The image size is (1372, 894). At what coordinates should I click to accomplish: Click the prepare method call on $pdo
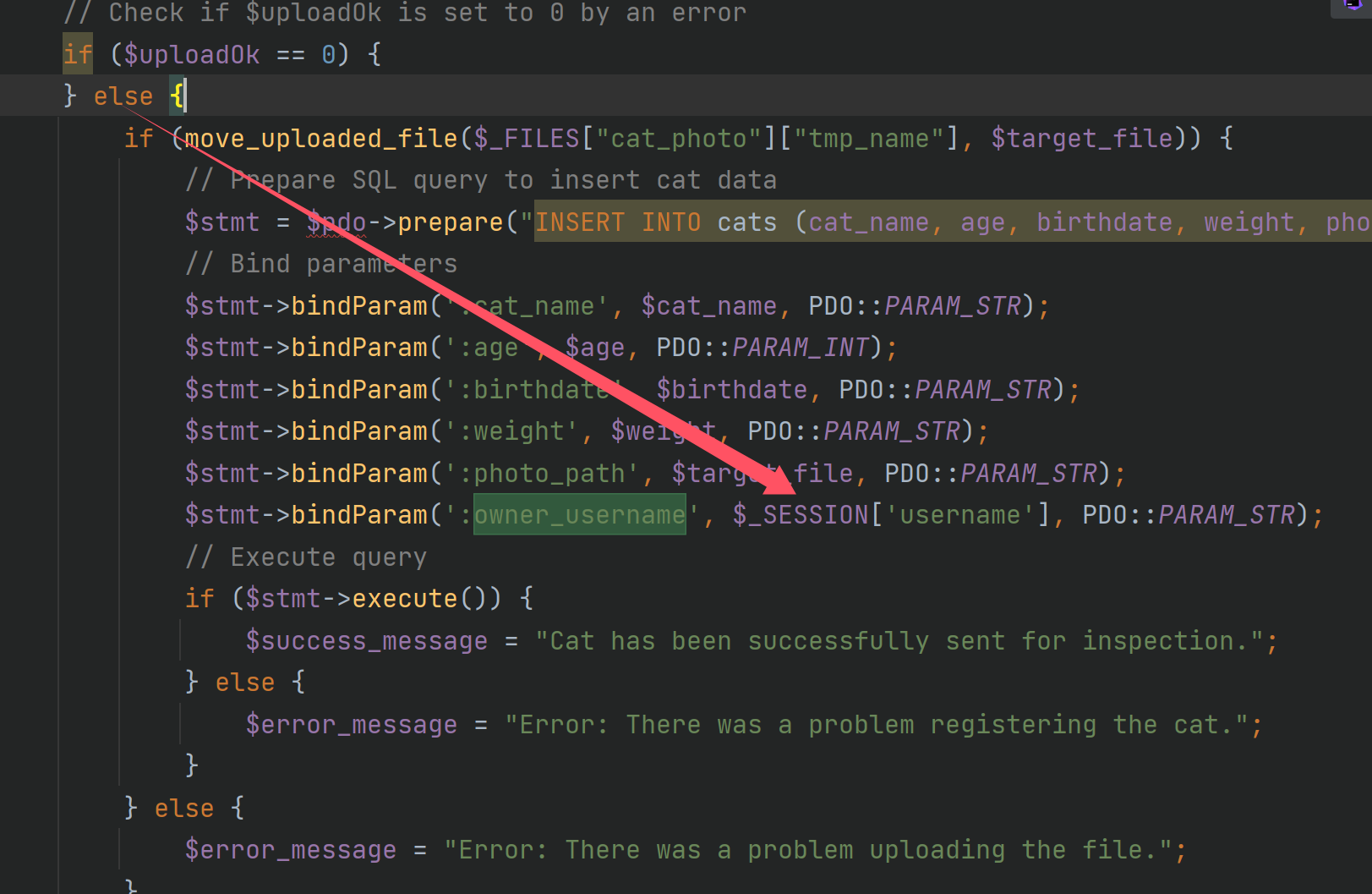450,222
